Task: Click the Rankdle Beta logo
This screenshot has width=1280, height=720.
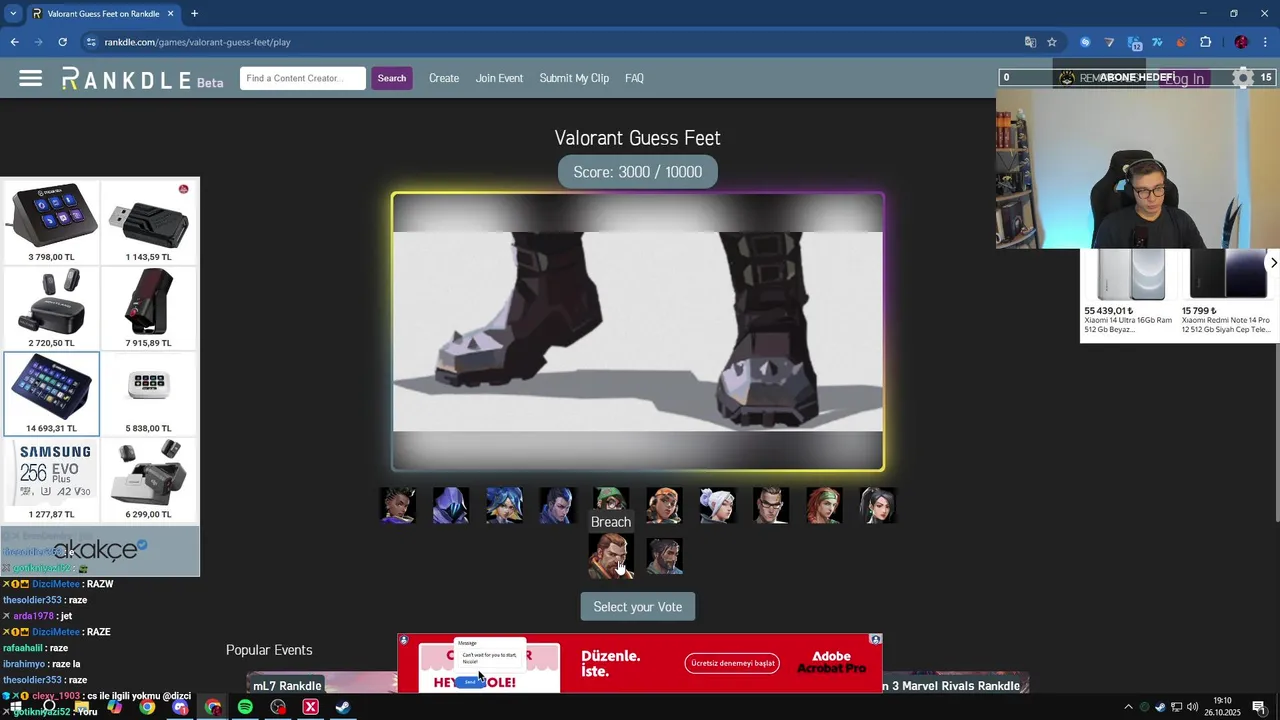Action: [142, 79]
